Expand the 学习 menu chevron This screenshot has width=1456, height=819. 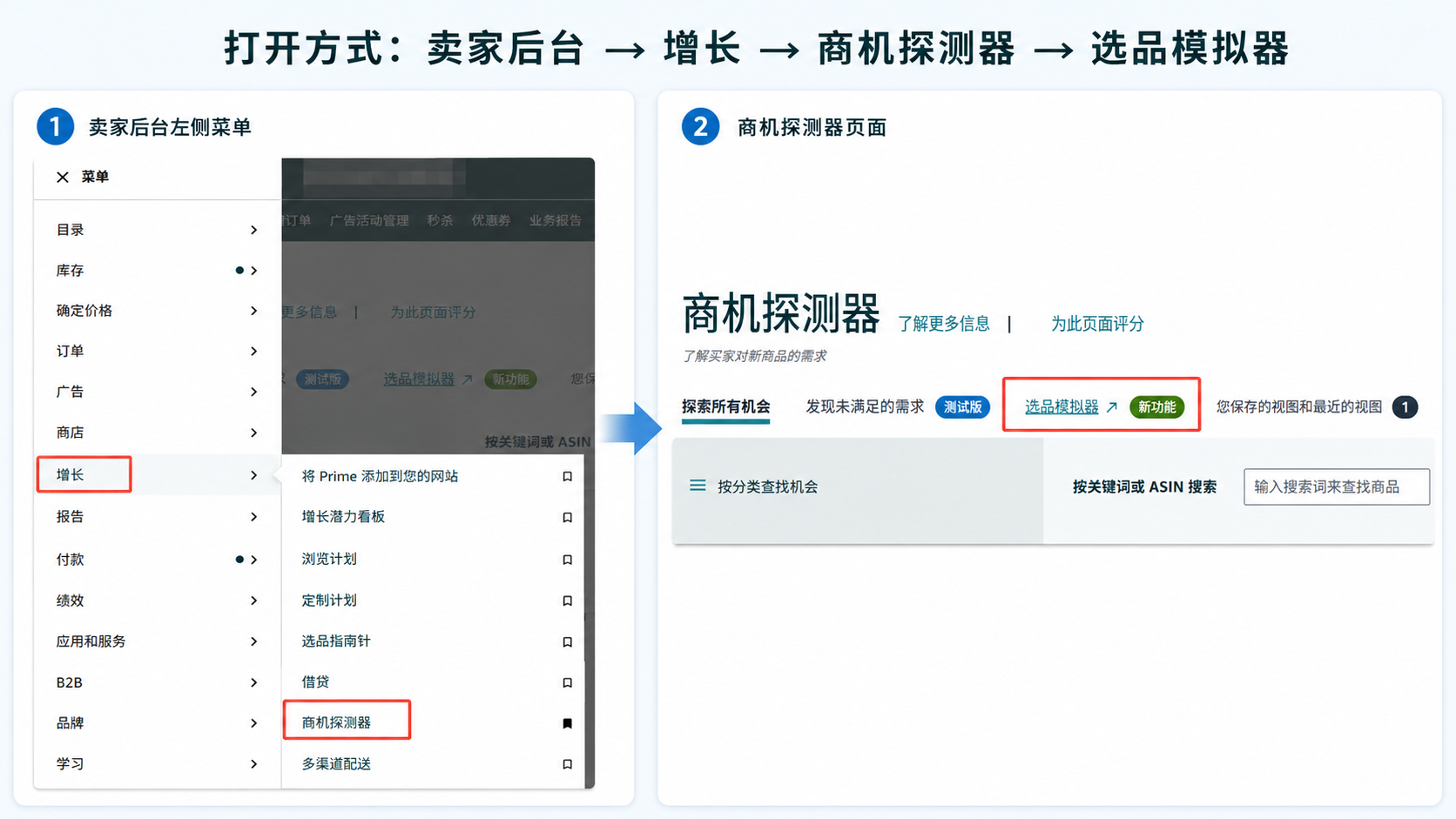[x=253, y=764]
